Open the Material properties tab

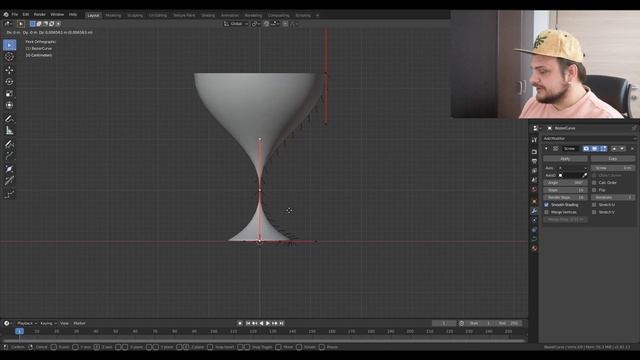point(534,248)
